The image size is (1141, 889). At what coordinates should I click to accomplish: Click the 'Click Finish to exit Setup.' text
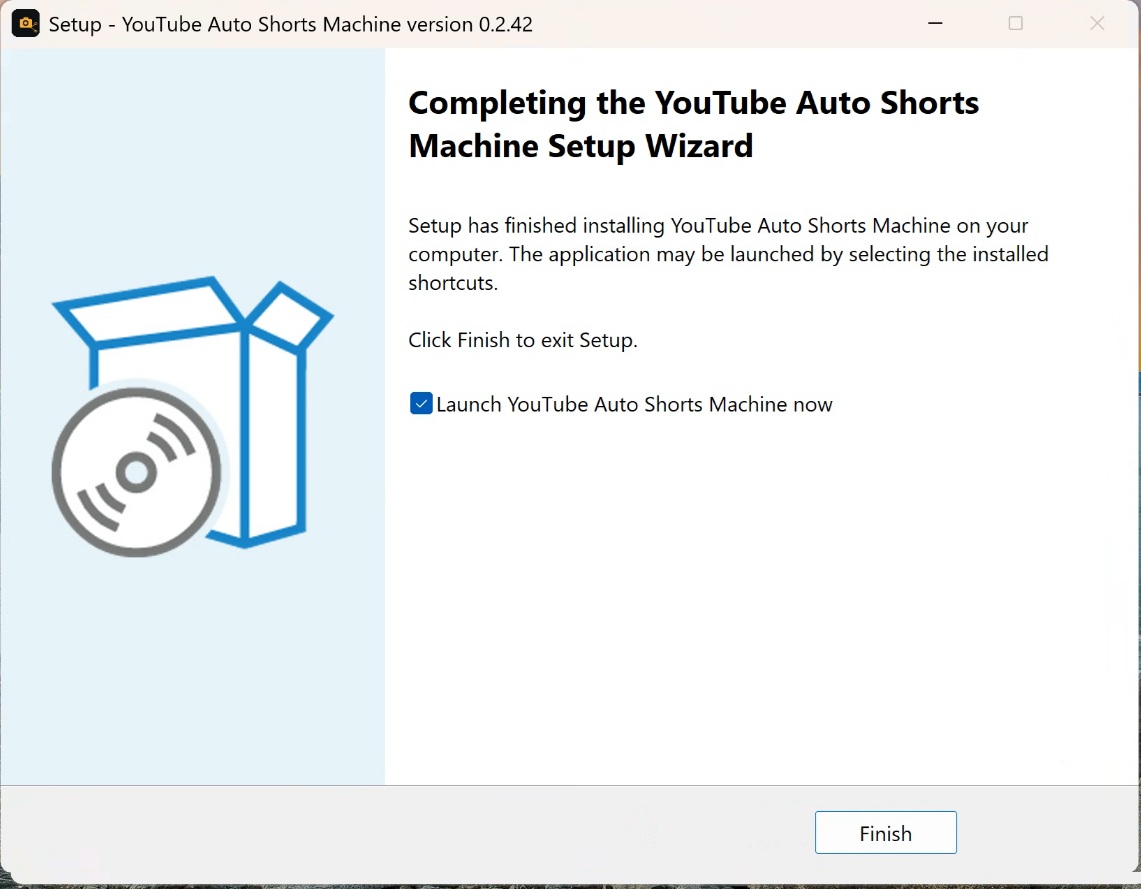tap(522, 340)
